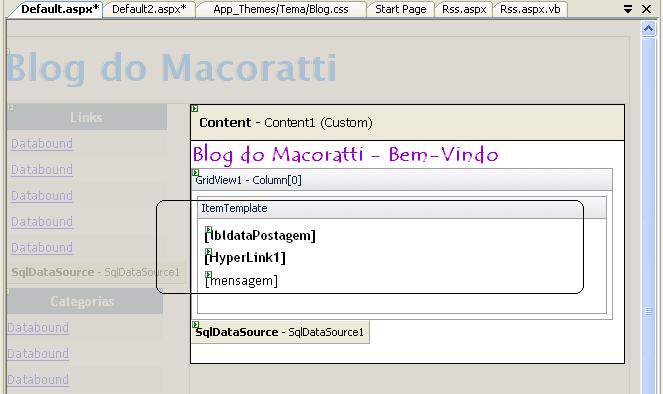663x394 pixels.
Task: Open smart tag glyph on Content1 control
Action: [195, 109]
